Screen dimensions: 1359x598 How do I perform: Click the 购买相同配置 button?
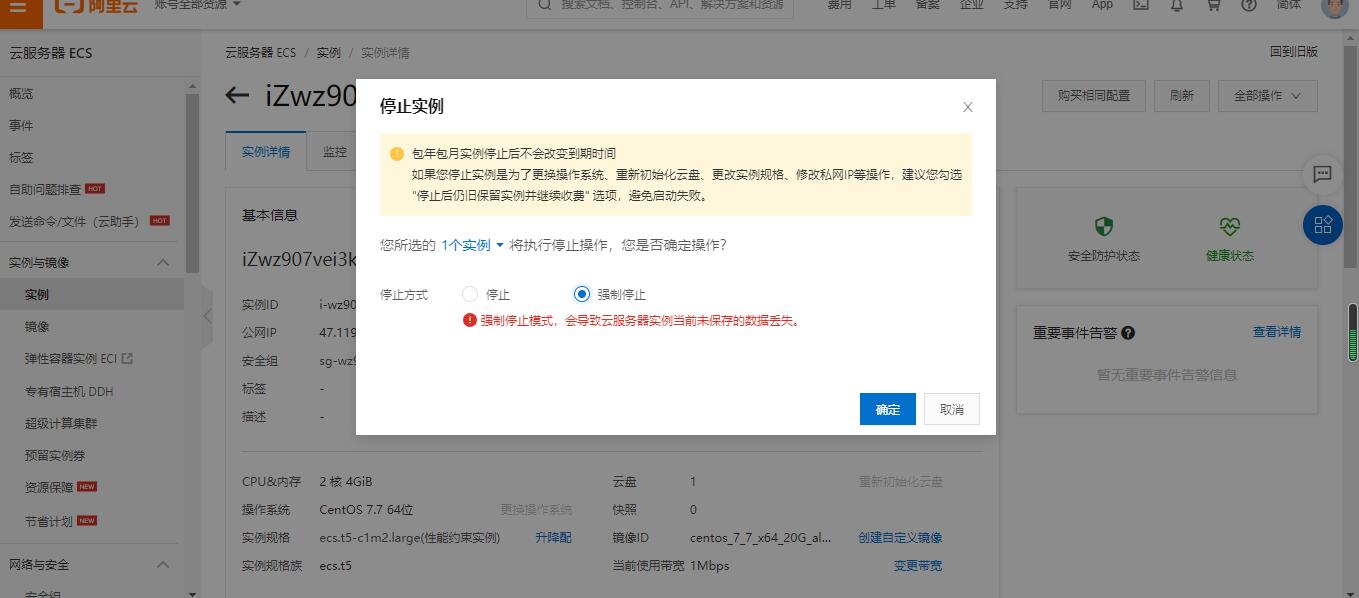tap(1094, 96)
